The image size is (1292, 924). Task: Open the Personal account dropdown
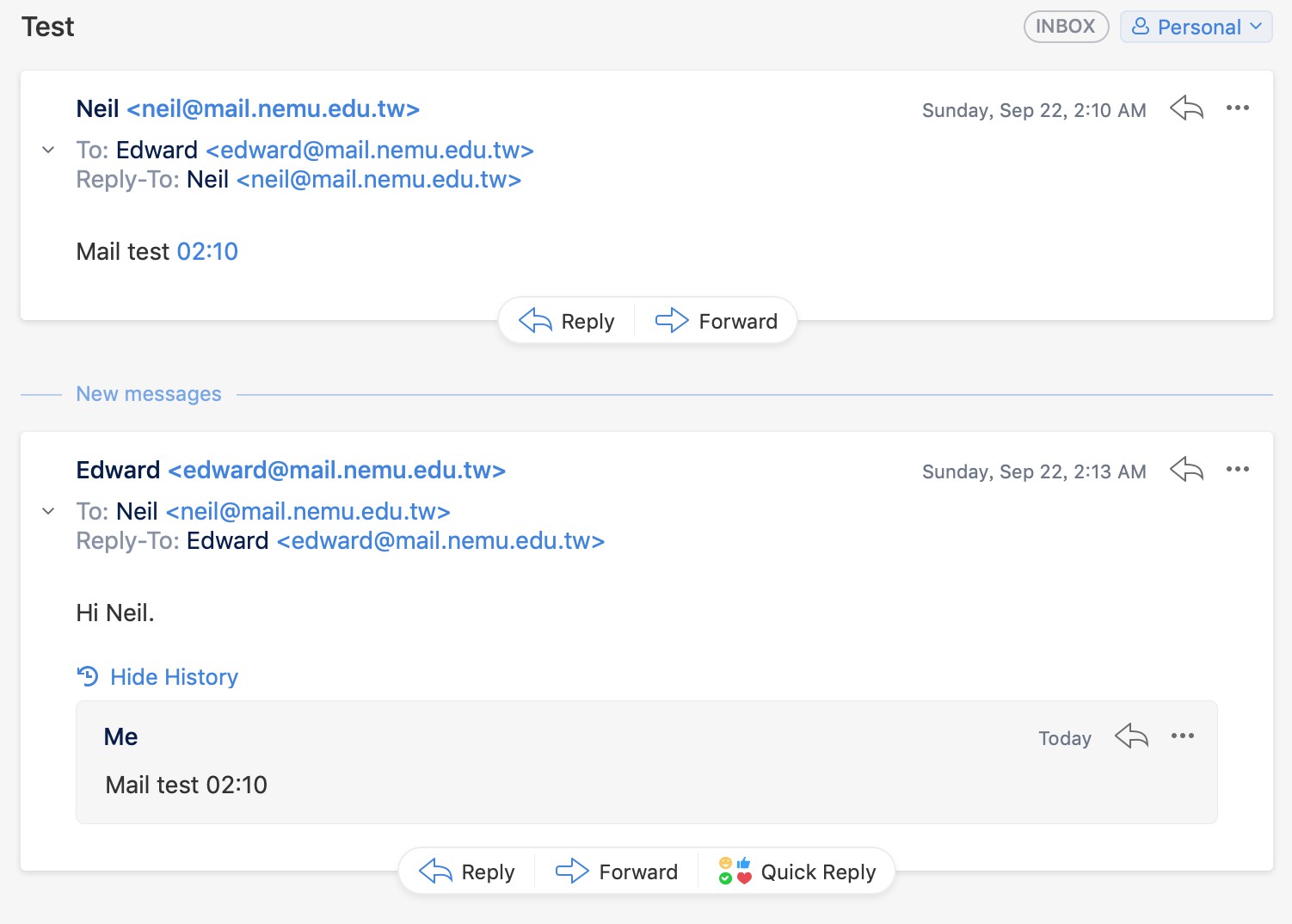coord(1196,27)
